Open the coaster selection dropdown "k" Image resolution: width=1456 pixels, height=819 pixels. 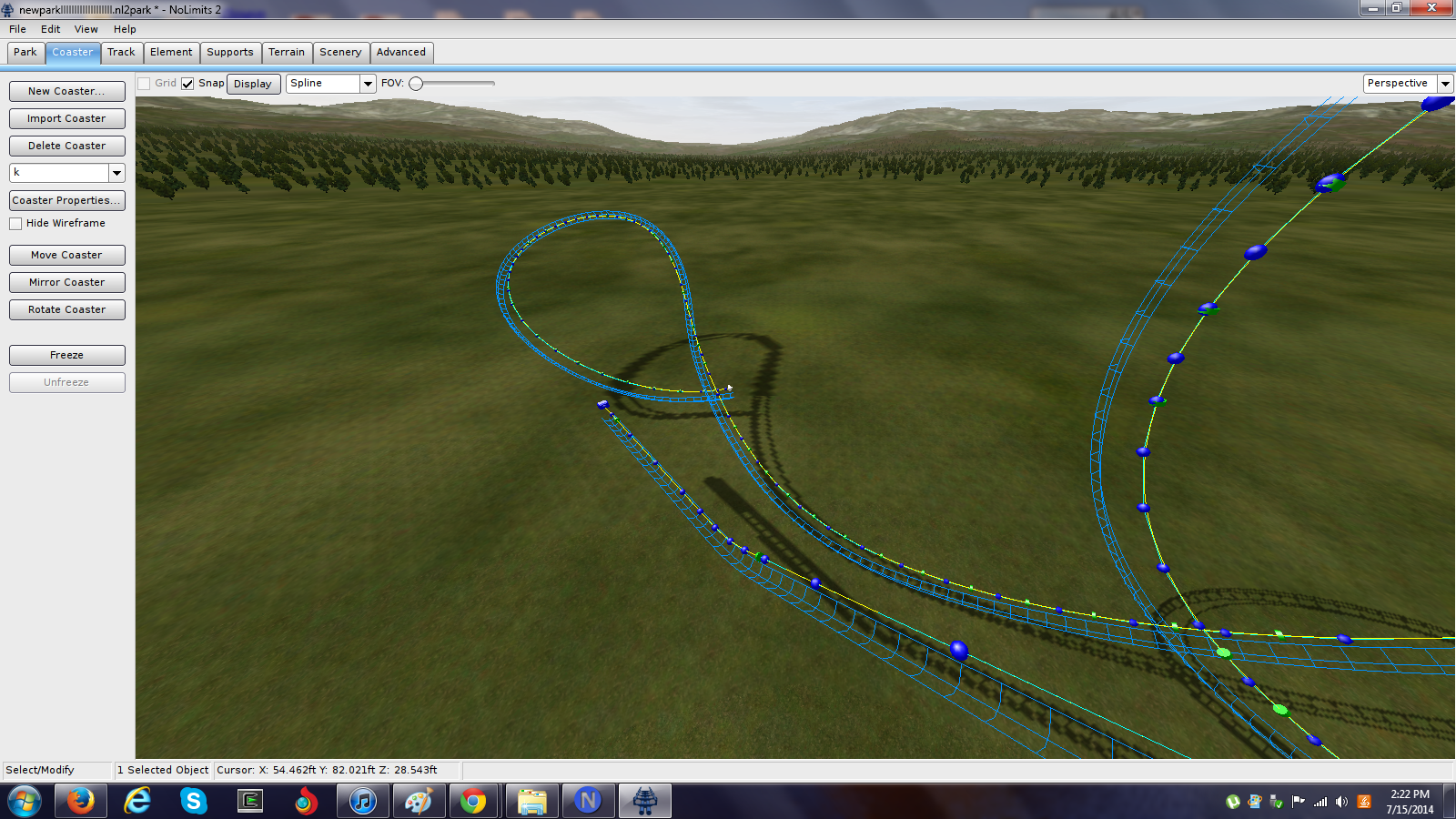click(116, 173)
